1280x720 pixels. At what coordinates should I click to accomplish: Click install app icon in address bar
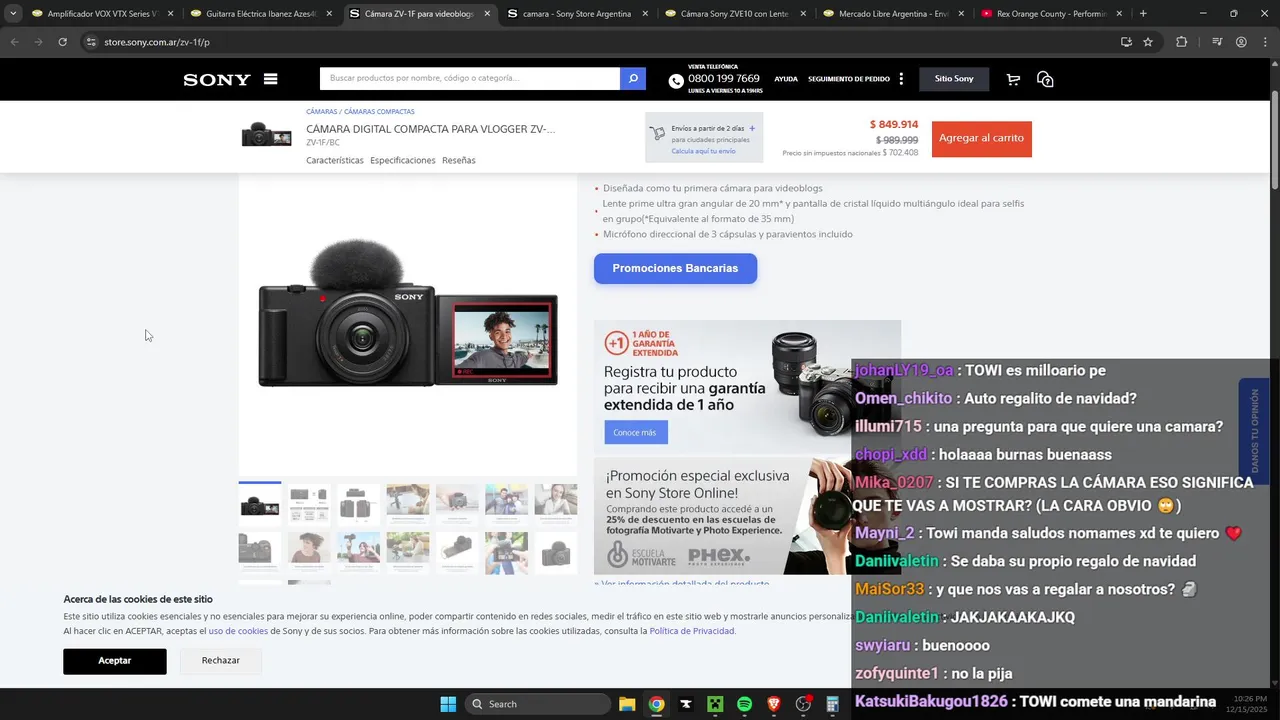[x=1126, y=42]
